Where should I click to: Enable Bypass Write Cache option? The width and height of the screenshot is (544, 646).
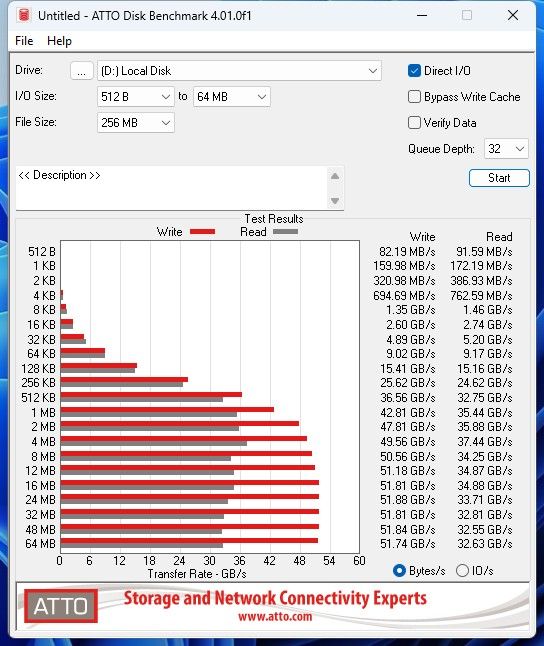click(x=414, y=97)
